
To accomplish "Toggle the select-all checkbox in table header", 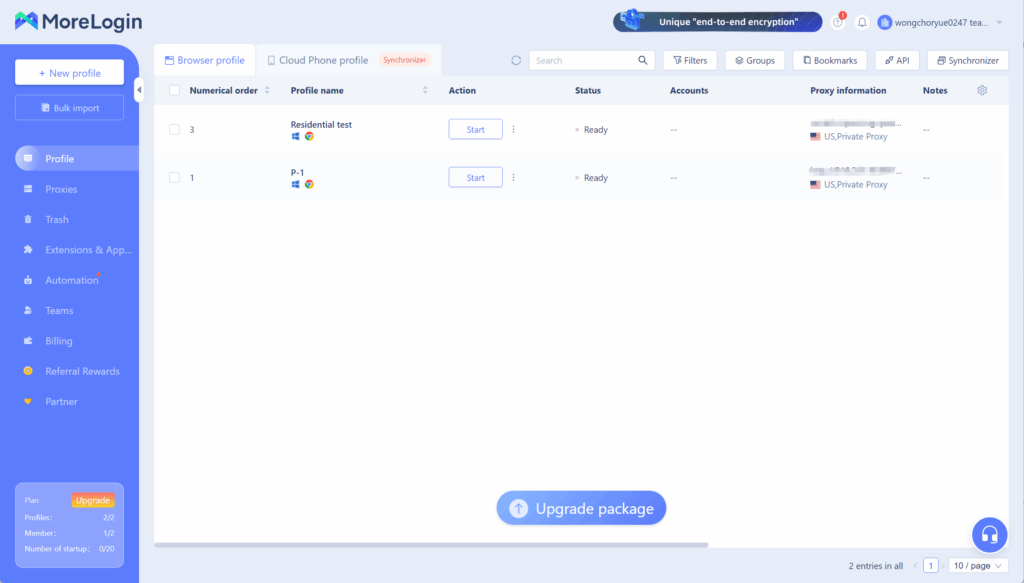I will (x=174, y=90).
